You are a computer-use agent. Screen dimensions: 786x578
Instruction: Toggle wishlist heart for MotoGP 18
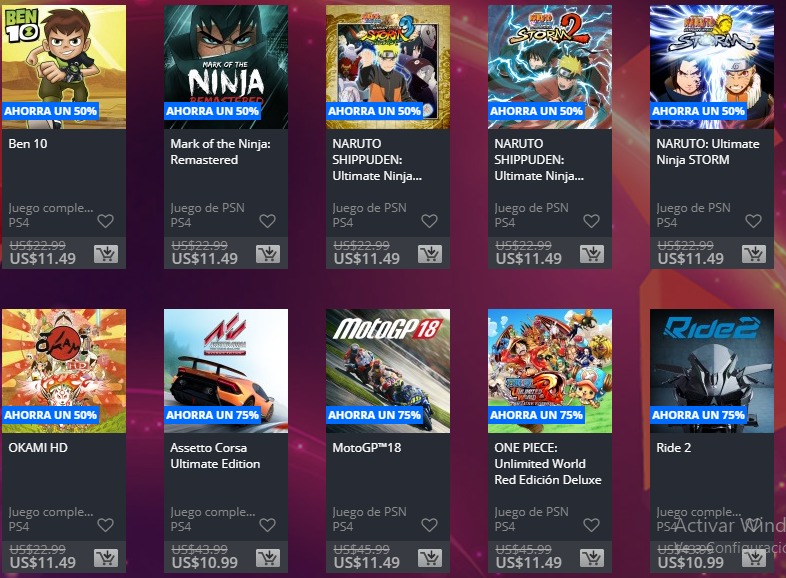click(x=429, y=525)
